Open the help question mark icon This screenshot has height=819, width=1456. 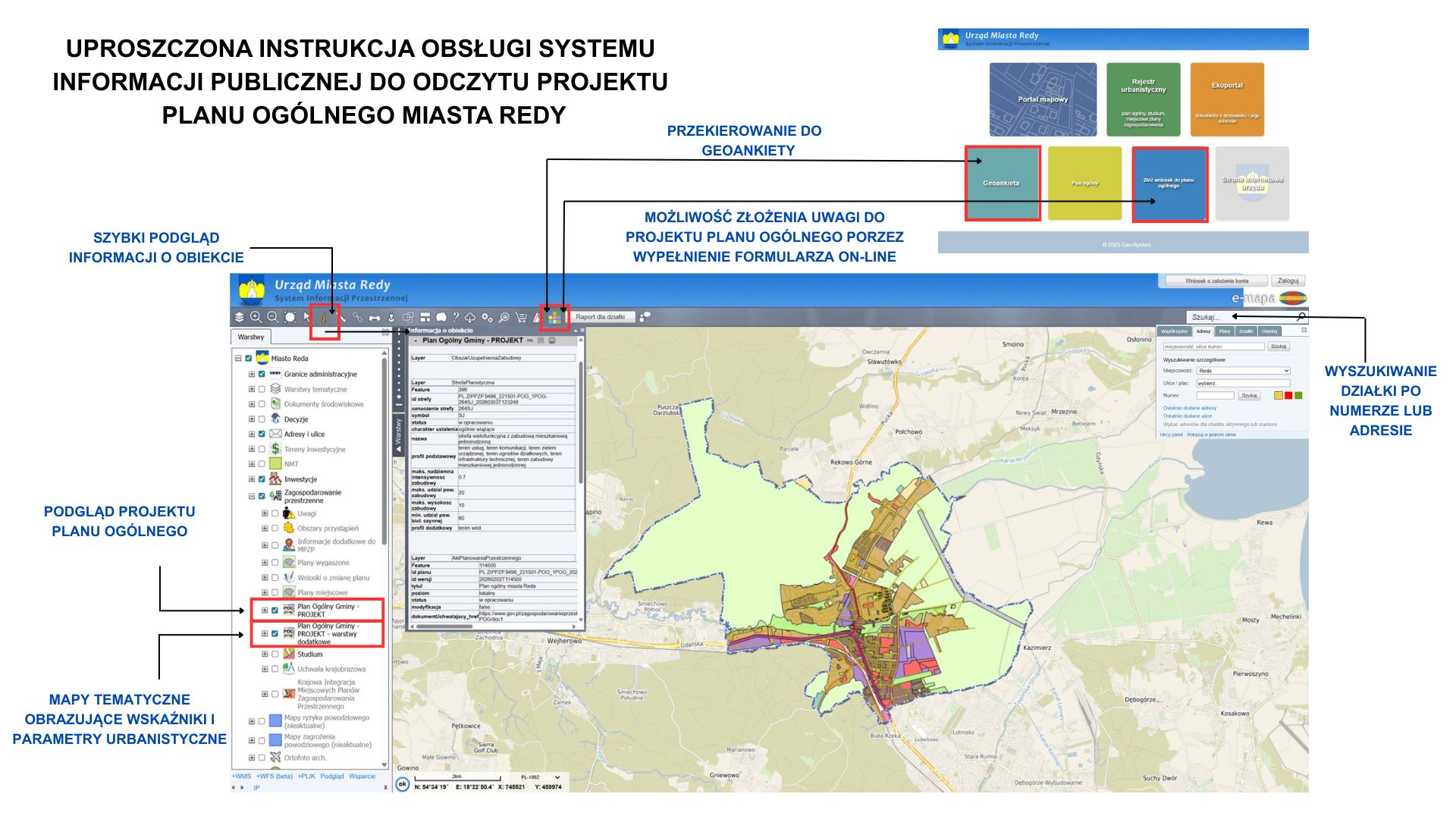click(x=456, y=317)
